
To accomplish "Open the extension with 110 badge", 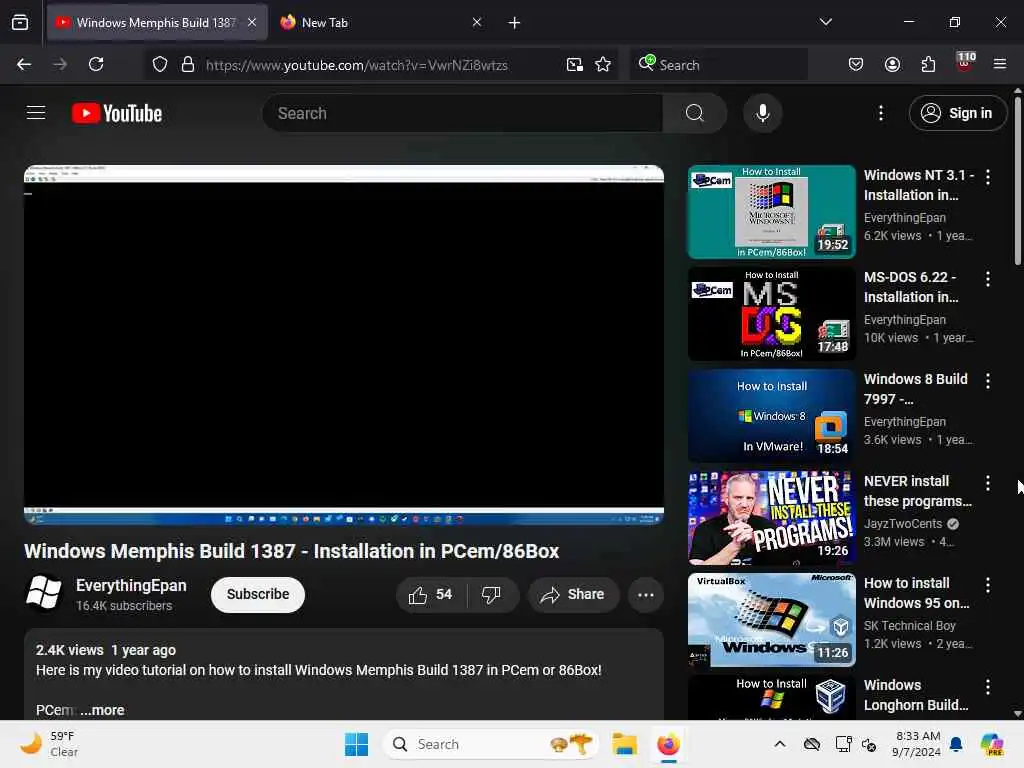I will tap(965, 63).
